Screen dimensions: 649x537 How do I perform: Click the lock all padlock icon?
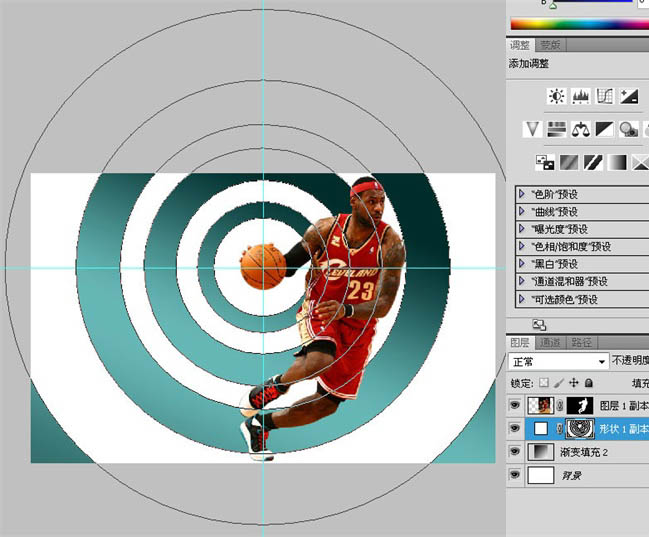[x=589, y=383]
